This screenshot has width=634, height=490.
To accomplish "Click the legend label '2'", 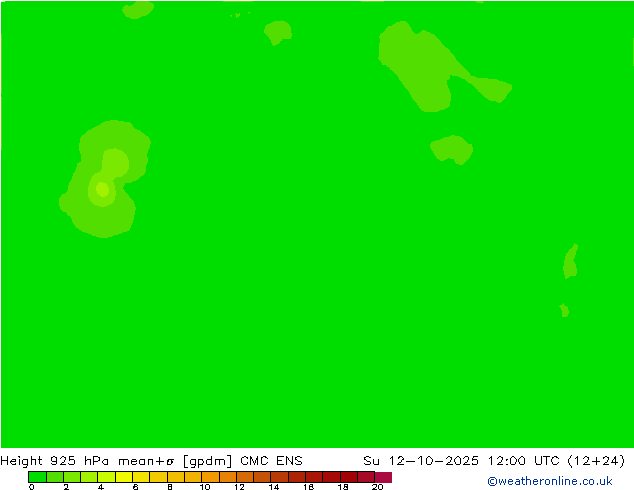I will coord(66,487).
